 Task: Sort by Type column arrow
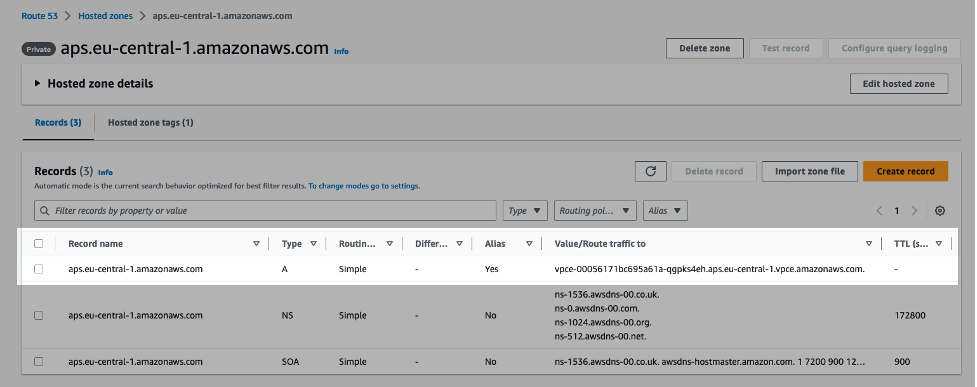(x=313, y=244)
